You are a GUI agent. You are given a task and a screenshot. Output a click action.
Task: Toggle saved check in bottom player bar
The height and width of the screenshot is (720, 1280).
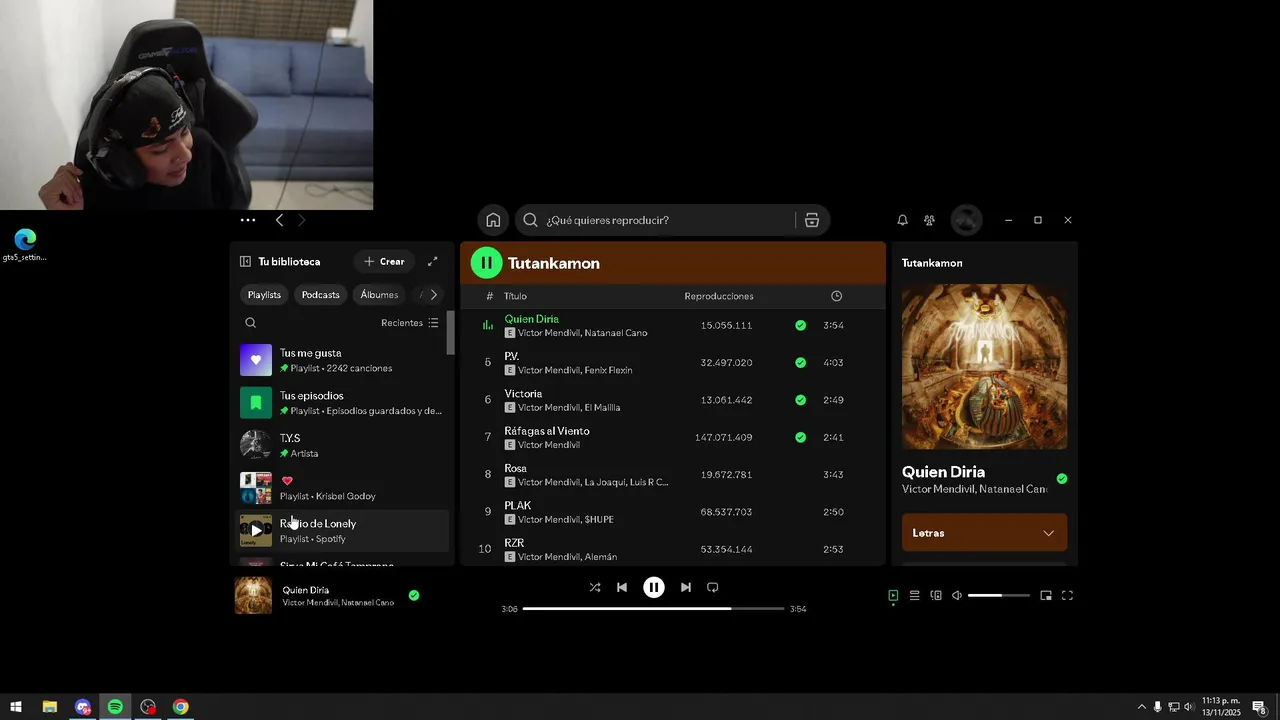click(x=414, y=596)
